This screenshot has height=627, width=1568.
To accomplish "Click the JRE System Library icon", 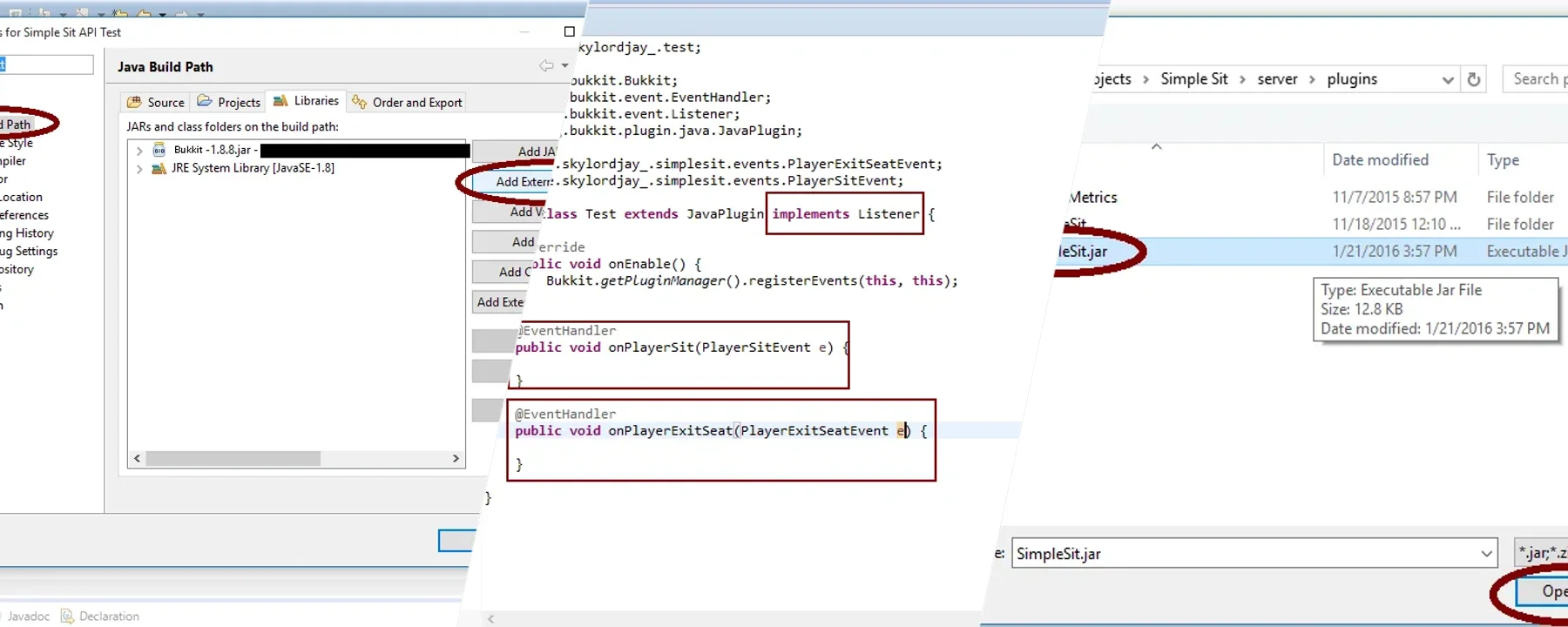I will tap(159, 168).
